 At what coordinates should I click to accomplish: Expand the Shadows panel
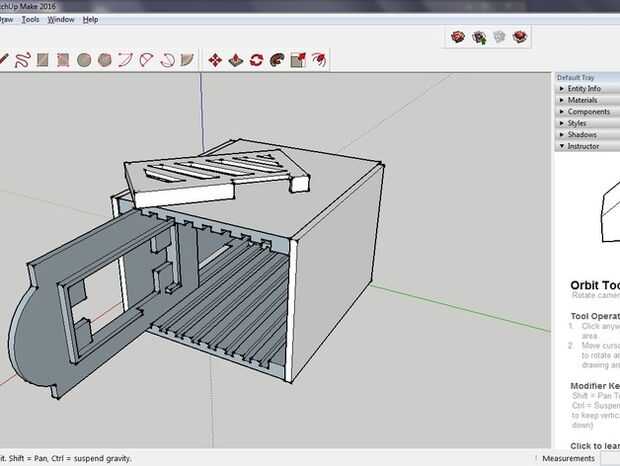(587, 134)
